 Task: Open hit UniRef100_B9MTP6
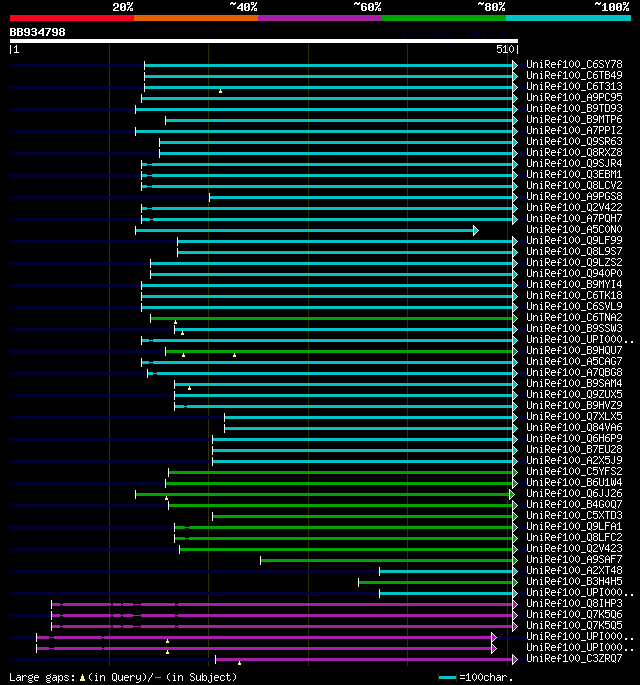[x=574, y=119]
